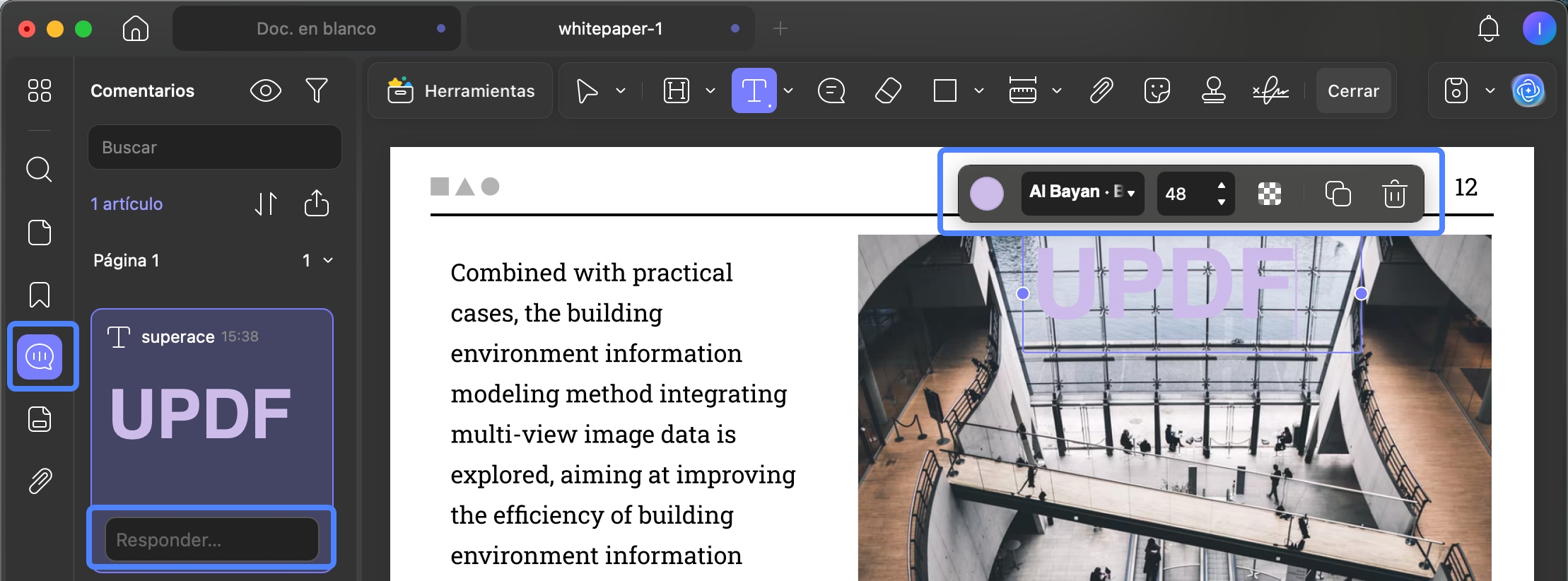Open the lavender text color swatch
1568x581 pixels.
[x=986, y=194]
